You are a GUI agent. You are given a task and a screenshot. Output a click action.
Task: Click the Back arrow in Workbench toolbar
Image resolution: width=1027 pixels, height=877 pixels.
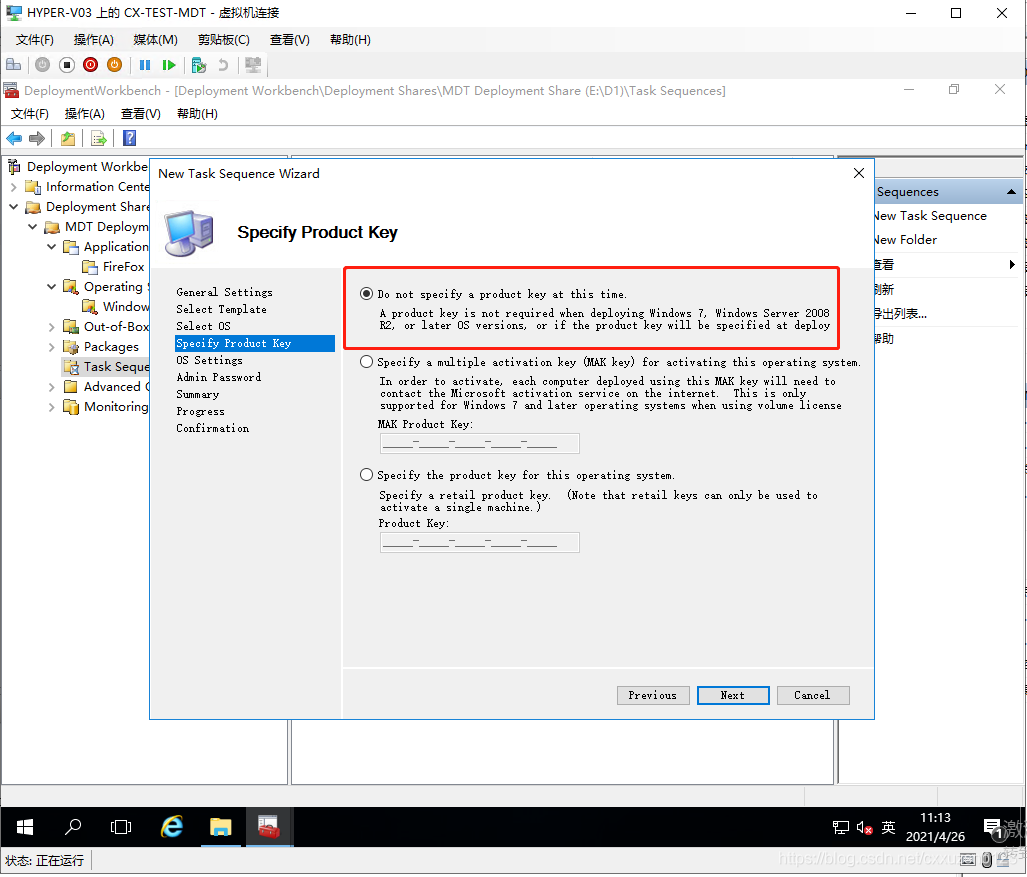point(14,138)
